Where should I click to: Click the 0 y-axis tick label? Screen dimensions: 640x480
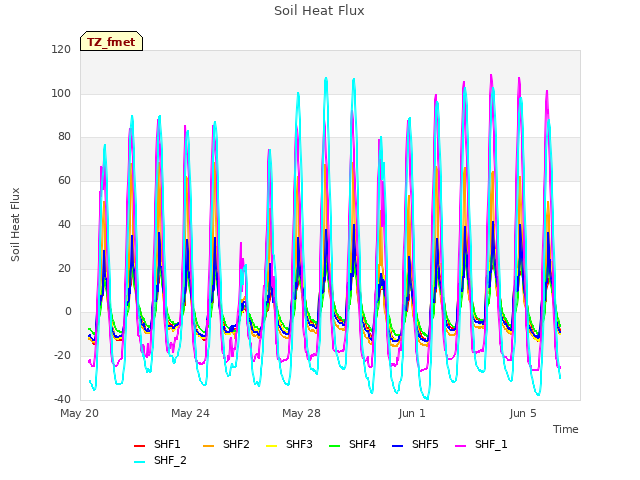pos(68,312)
